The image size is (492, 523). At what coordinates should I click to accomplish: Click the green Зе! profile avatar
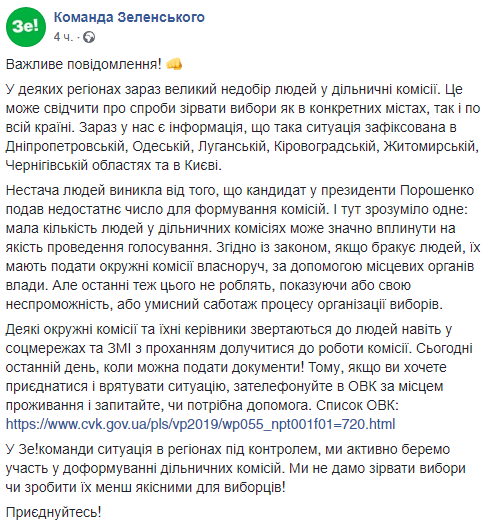coord(26,27)
